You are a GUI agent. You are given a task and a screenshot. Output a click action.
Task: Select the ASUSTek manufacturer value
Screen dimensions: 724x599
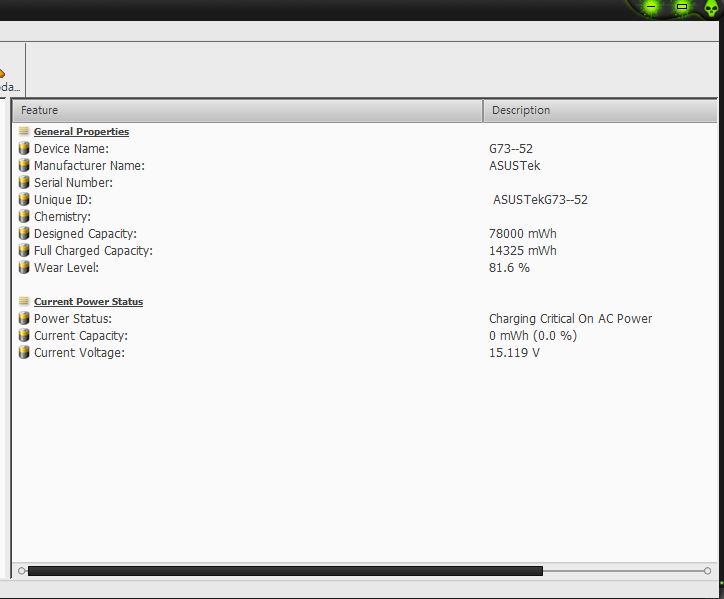pyautogui.click(x=514, y=166)
